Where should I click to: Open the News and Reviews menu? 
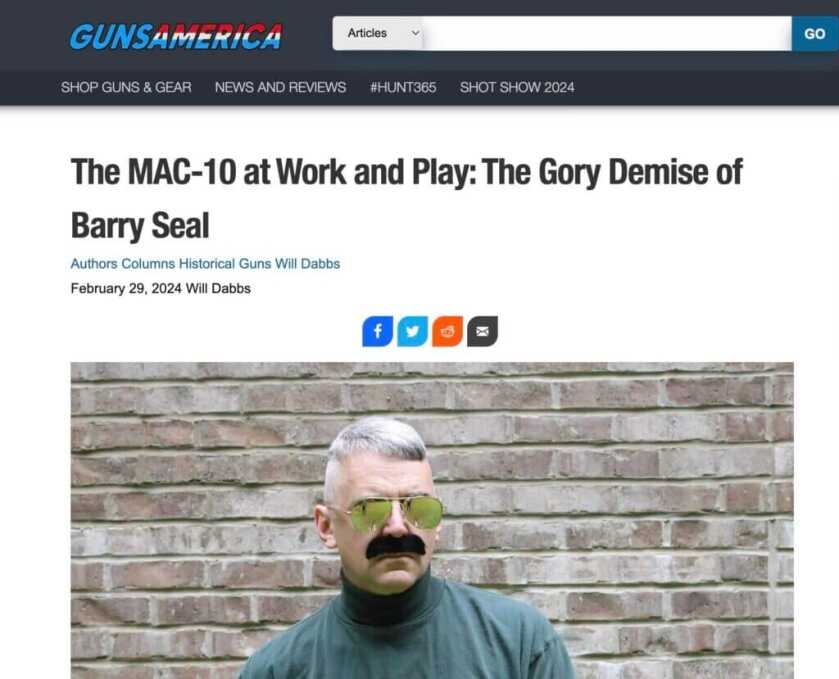pyautogui.click(x=280, y=87)
